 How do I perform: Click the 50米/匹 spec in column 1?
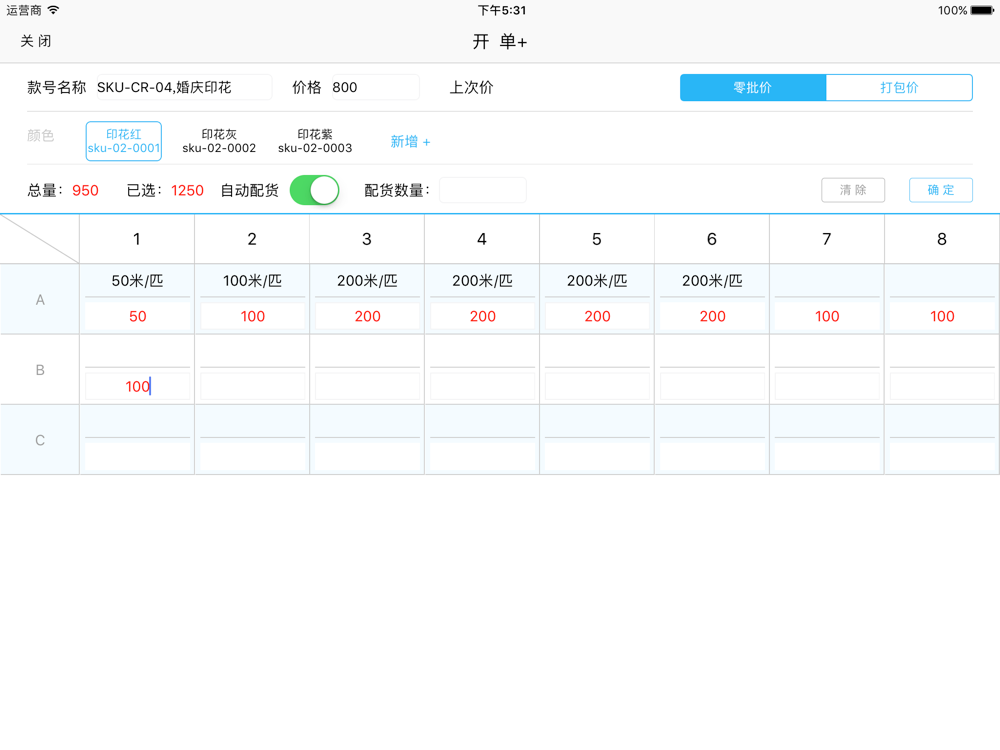pos(138,281)
